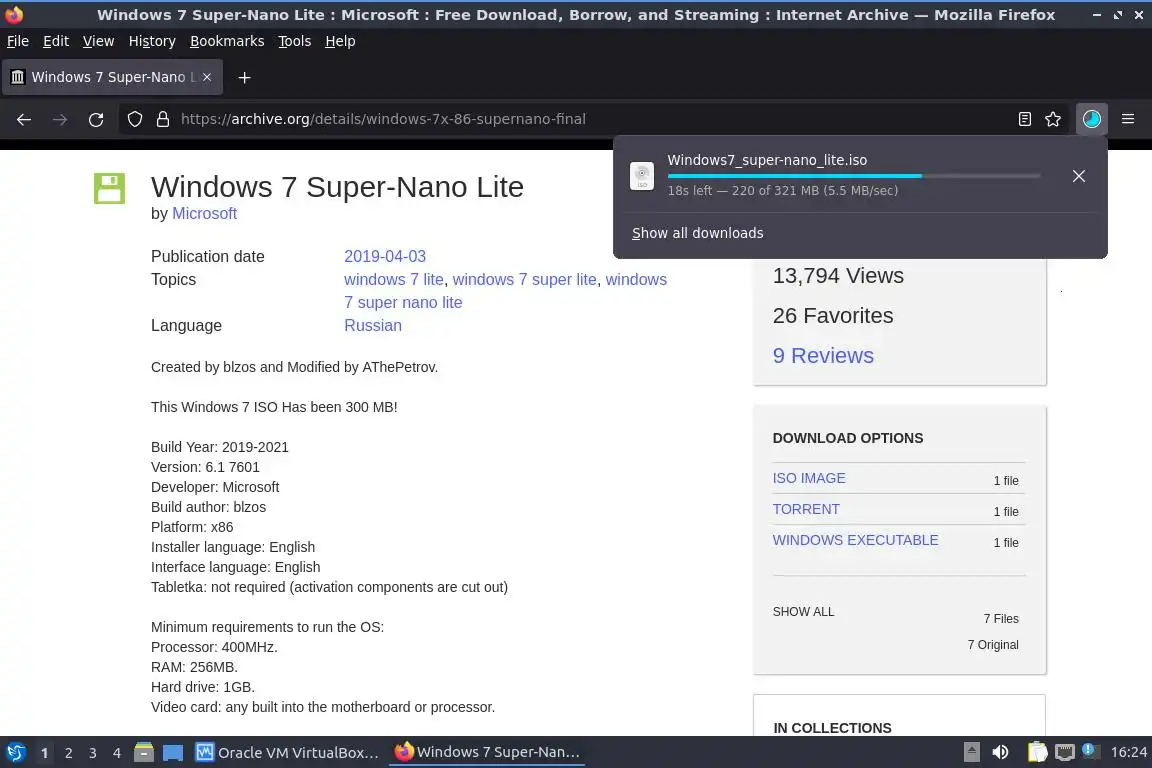Image resolution: width=1152 pixels, height=768 pixels.
Task: Switch to workspace 2
Action: point(68,753)
